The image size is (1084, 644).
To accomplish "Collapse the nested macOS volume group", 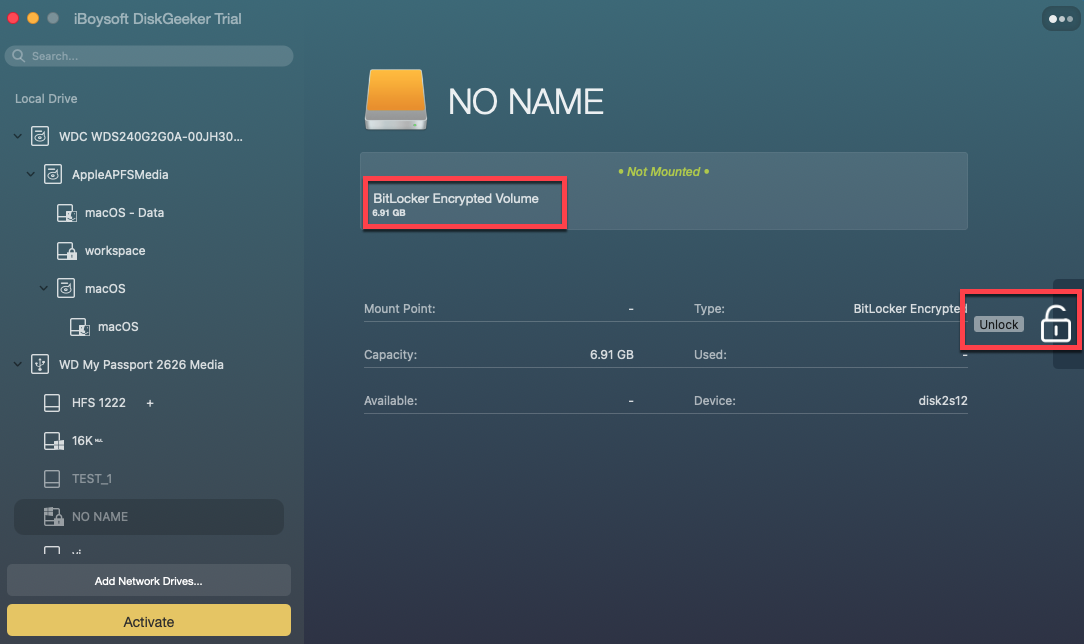I will [x=44, y=289].
